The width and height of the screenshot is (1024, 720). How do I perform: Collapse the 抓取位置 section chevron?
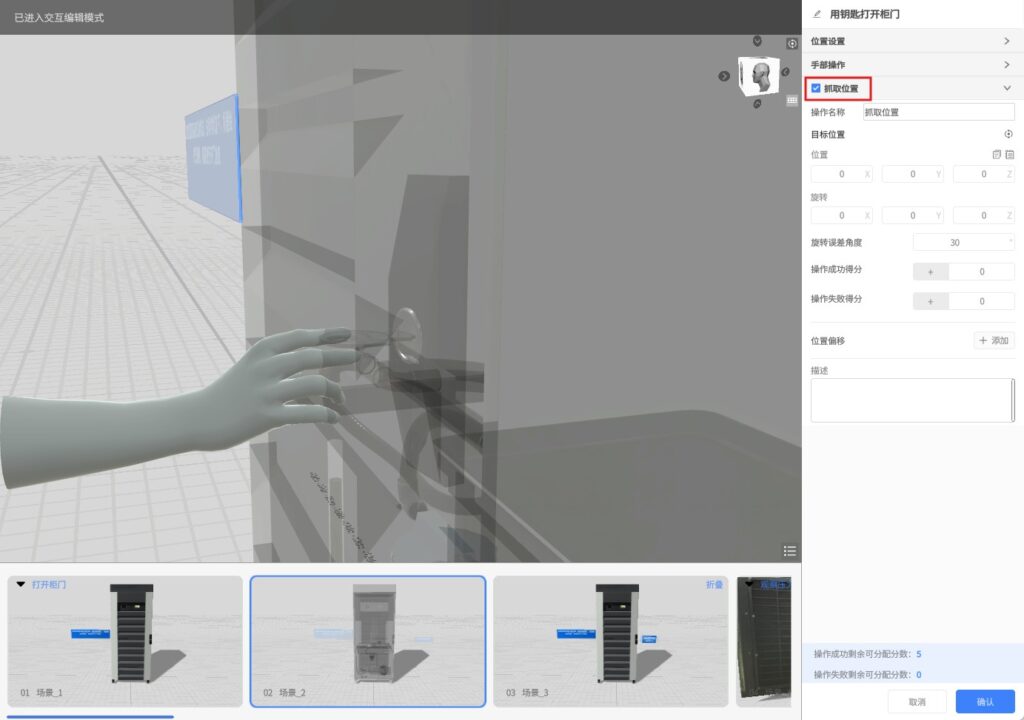tap(1006, 88)
